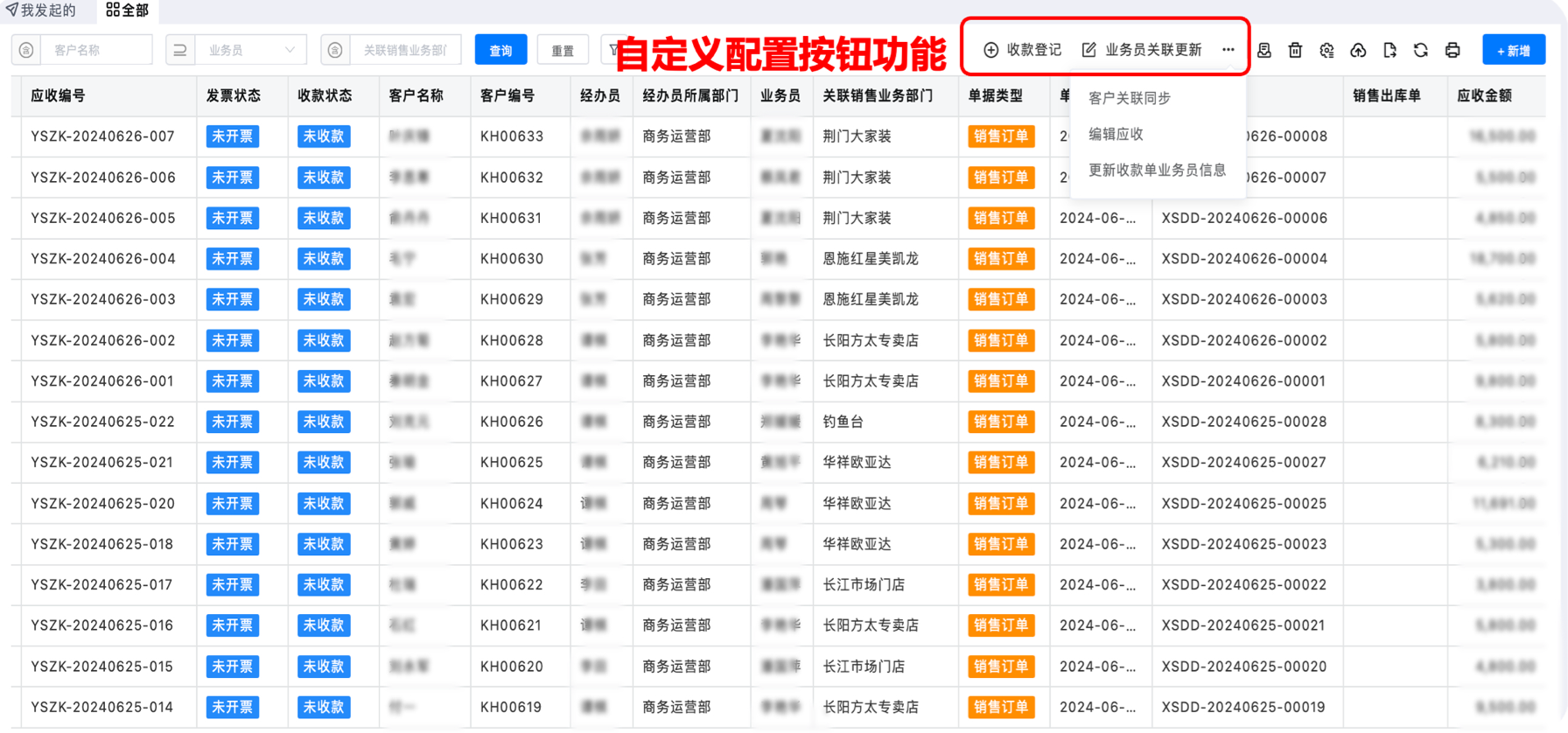This screenshot has height=733, width=1568.
Task: Click the trash delete icon in toolbar
Action: point(1295,51)
